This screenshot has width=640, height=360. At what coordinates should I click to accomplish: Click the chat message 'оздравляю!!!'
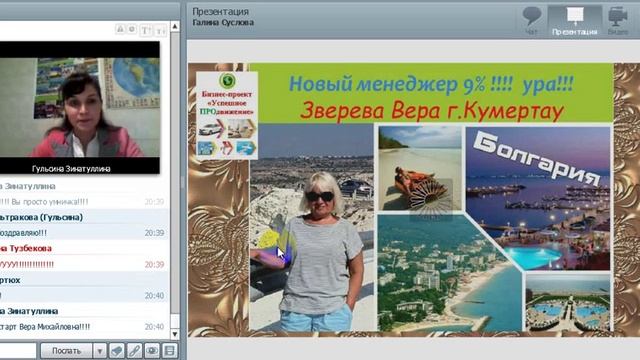tap(23, 233)
